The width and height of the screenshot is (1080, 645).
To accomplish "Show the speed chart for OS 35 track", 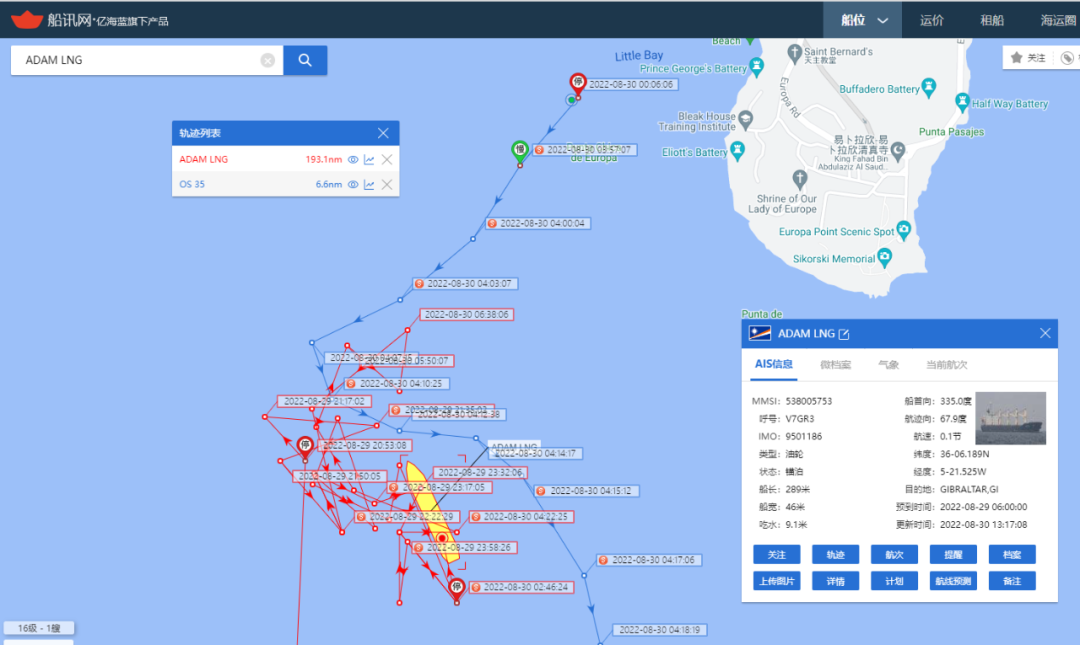I will (x=369, y=184).
